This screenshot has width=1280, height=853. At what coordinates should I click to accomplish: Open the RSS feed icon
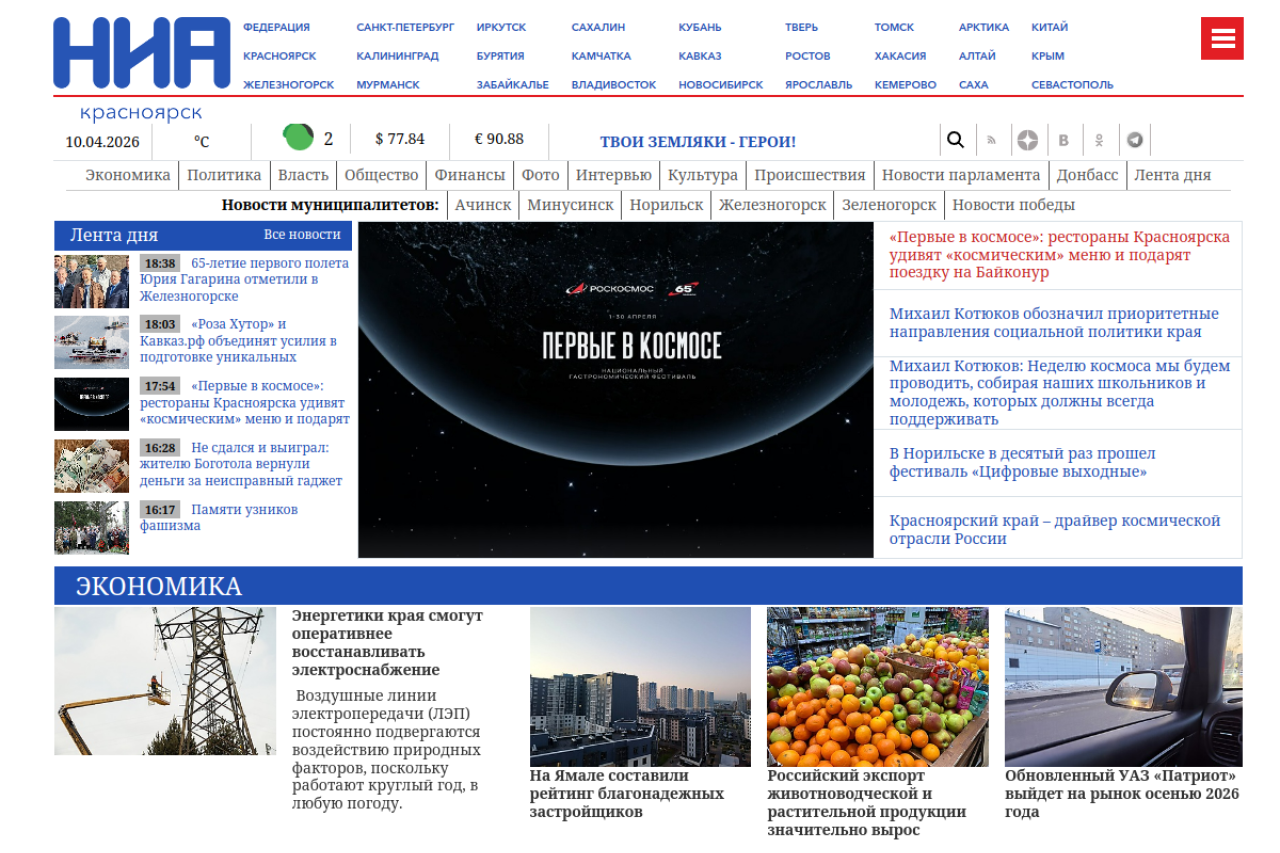point(992,140)
